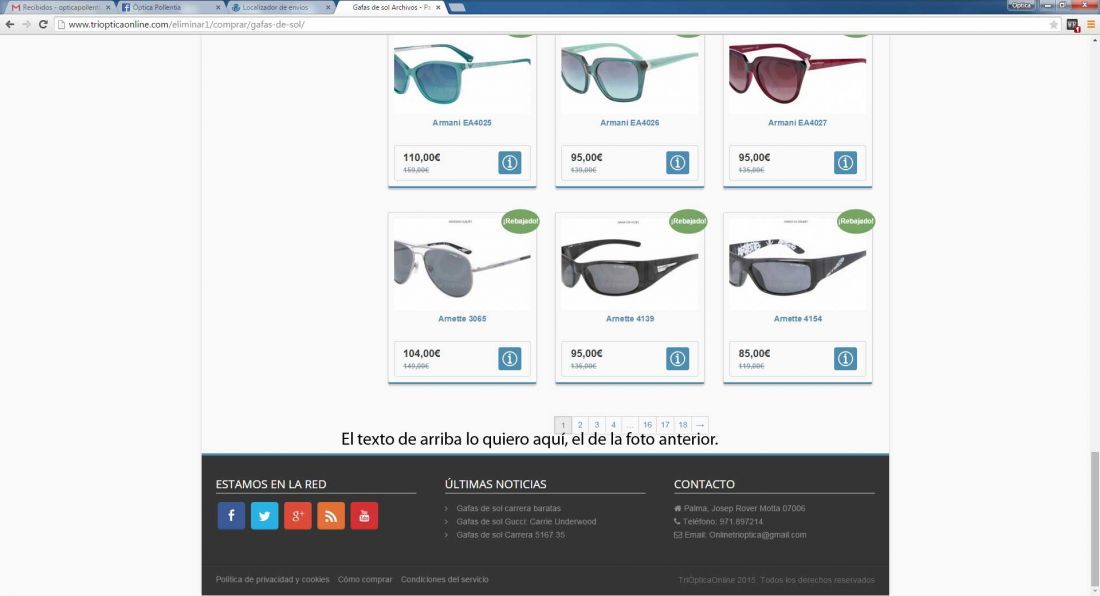The width and height of the screenshot is (1100, 596).
Task: Open the Google Plus social icon
Action: [x=297, y=515]
